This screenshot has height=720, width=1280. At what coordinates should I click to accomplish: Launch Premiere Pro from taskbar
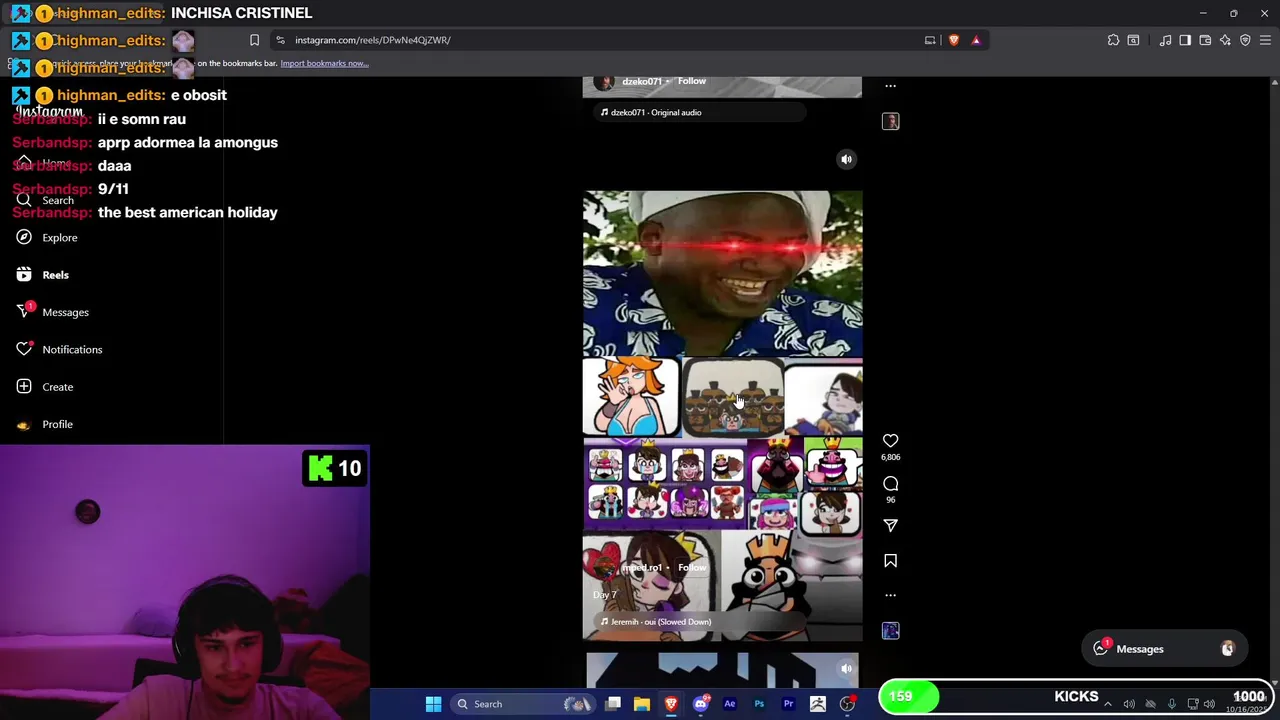tap(788, 704)
